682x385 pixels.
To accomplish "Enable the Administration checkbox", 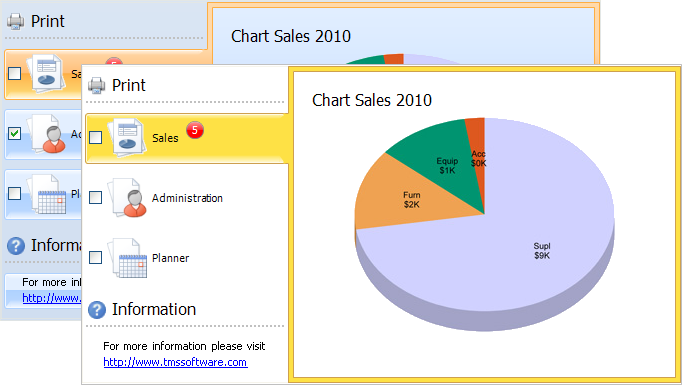I will (x=95, y=198).
